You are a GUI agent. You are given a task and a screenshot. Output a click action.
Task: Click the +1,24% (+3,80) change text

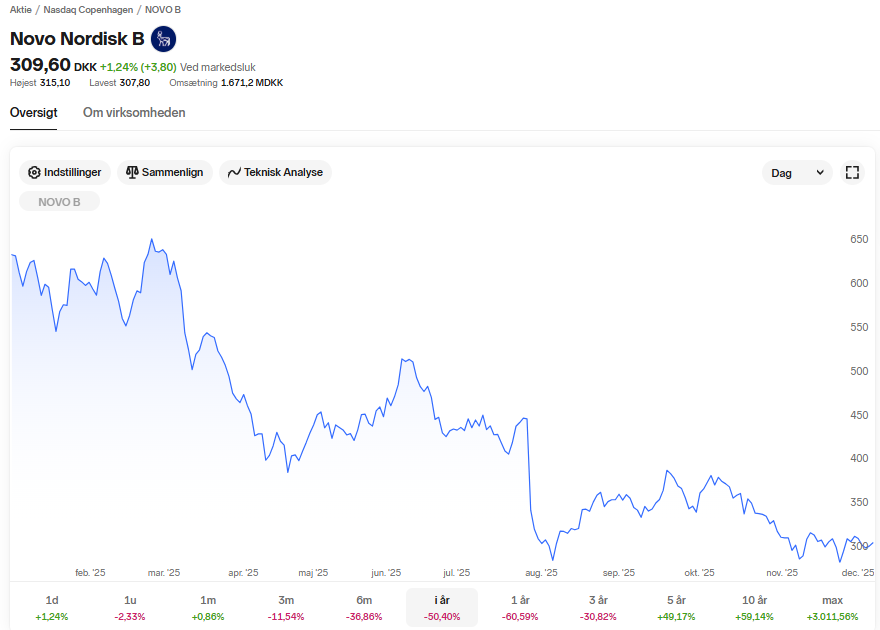pos(138,67)
